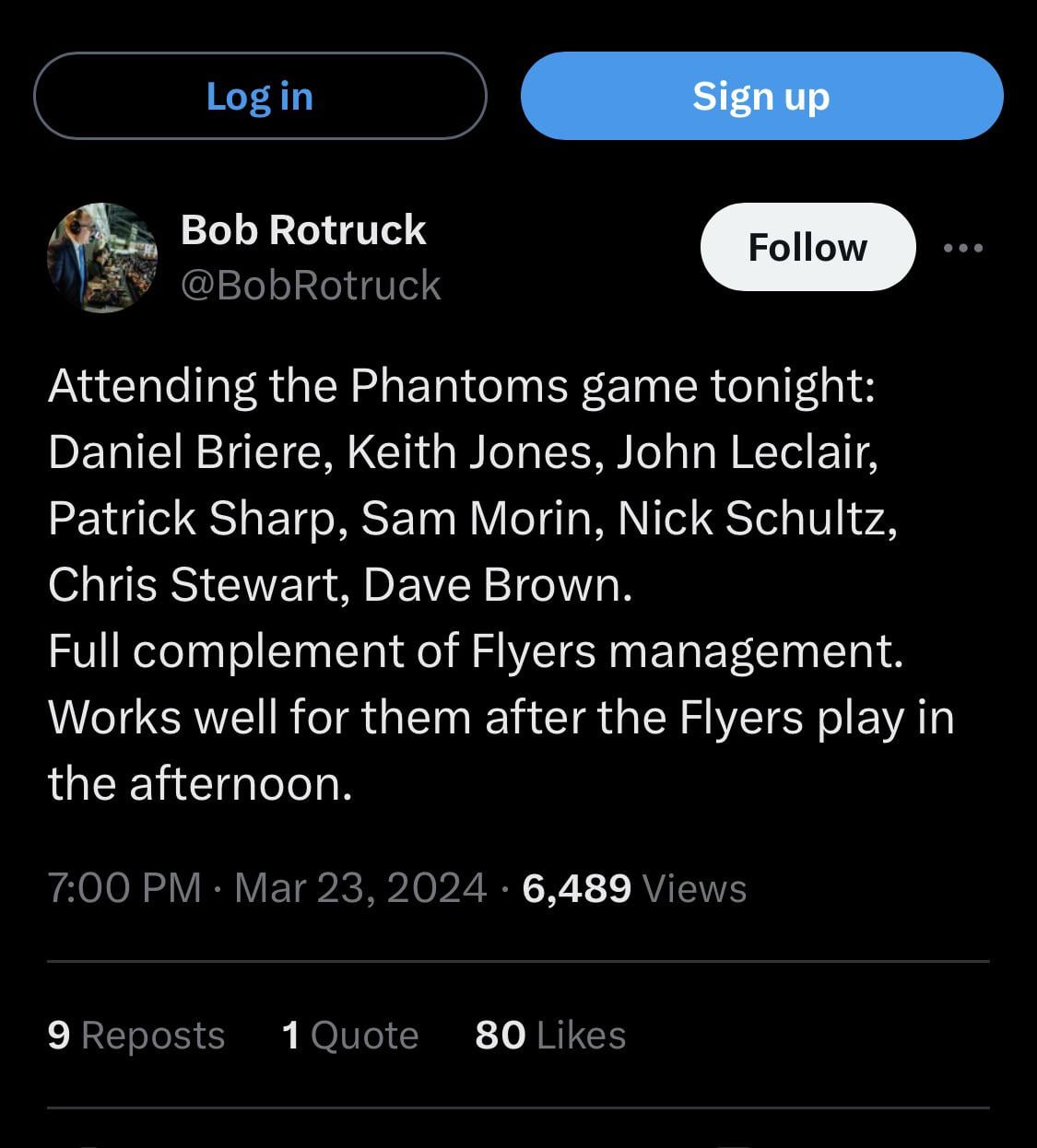Image resolution: width=1037 pixels, height=1148 pixels.
Task: View the 6,489 Views count
Action: (x=634, y=888)
